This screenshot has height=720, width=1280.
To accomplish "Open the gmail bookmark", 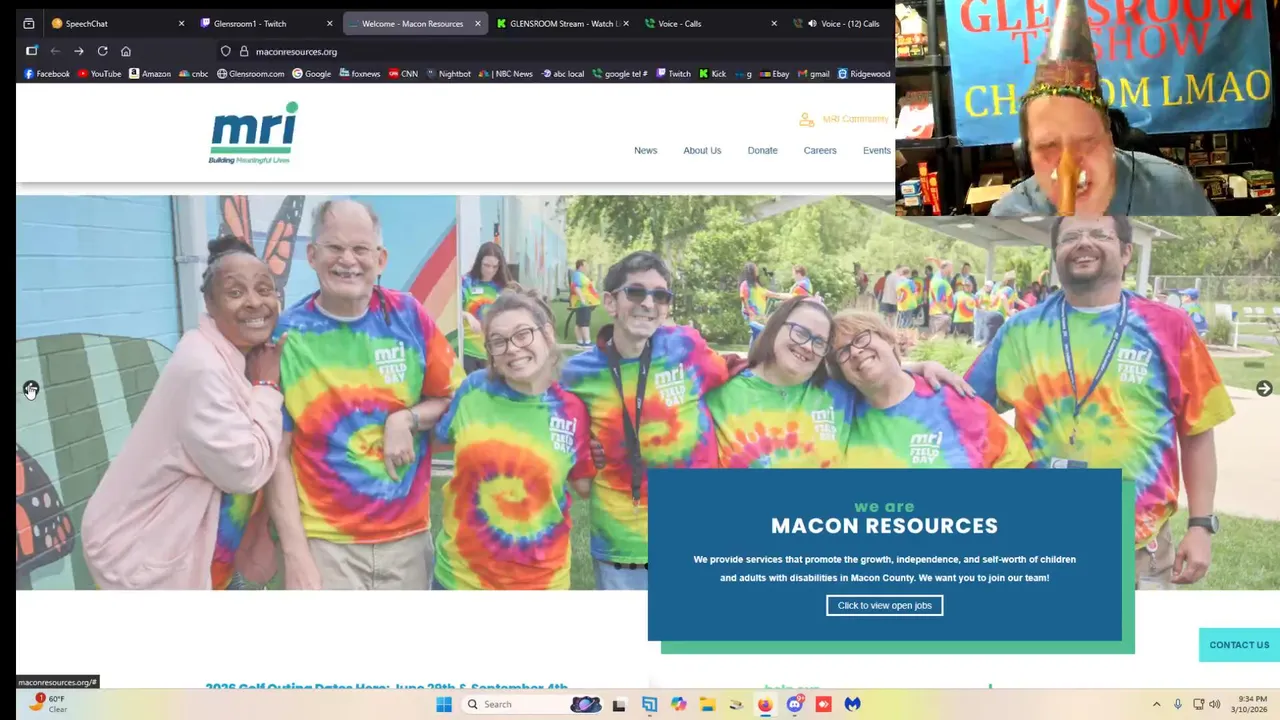I will (813, 73).
